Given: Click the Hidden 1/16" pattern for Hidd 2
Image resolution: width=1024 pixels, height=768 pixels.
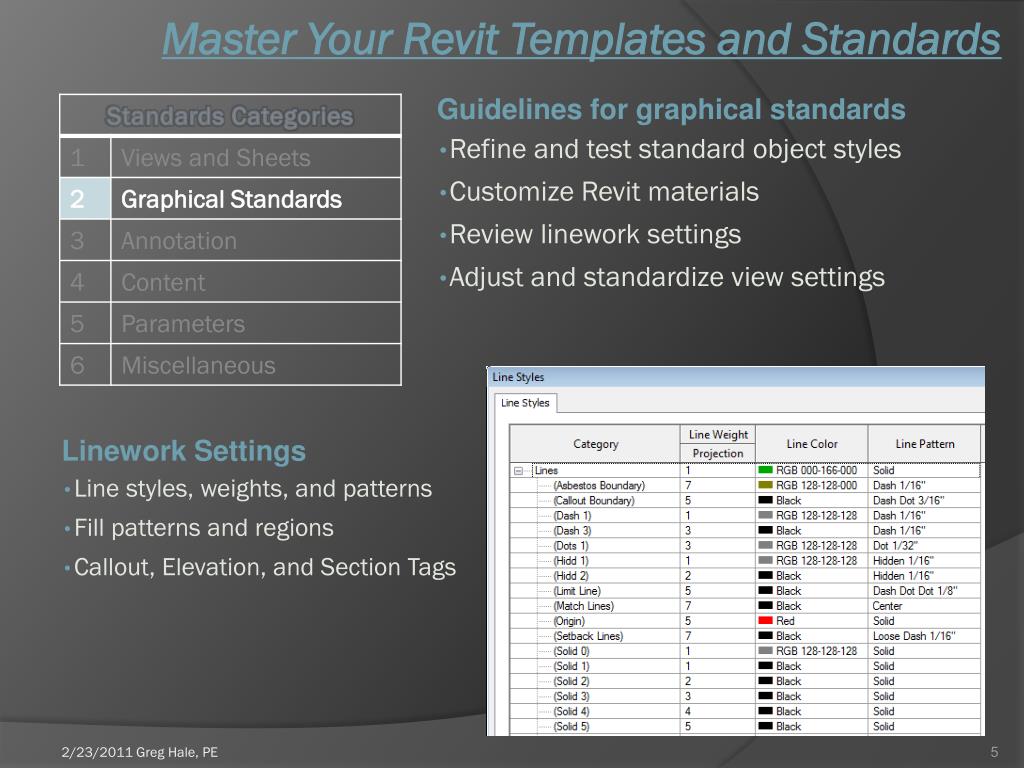Looking at the screenshot, I should click(x=925, y=575).
